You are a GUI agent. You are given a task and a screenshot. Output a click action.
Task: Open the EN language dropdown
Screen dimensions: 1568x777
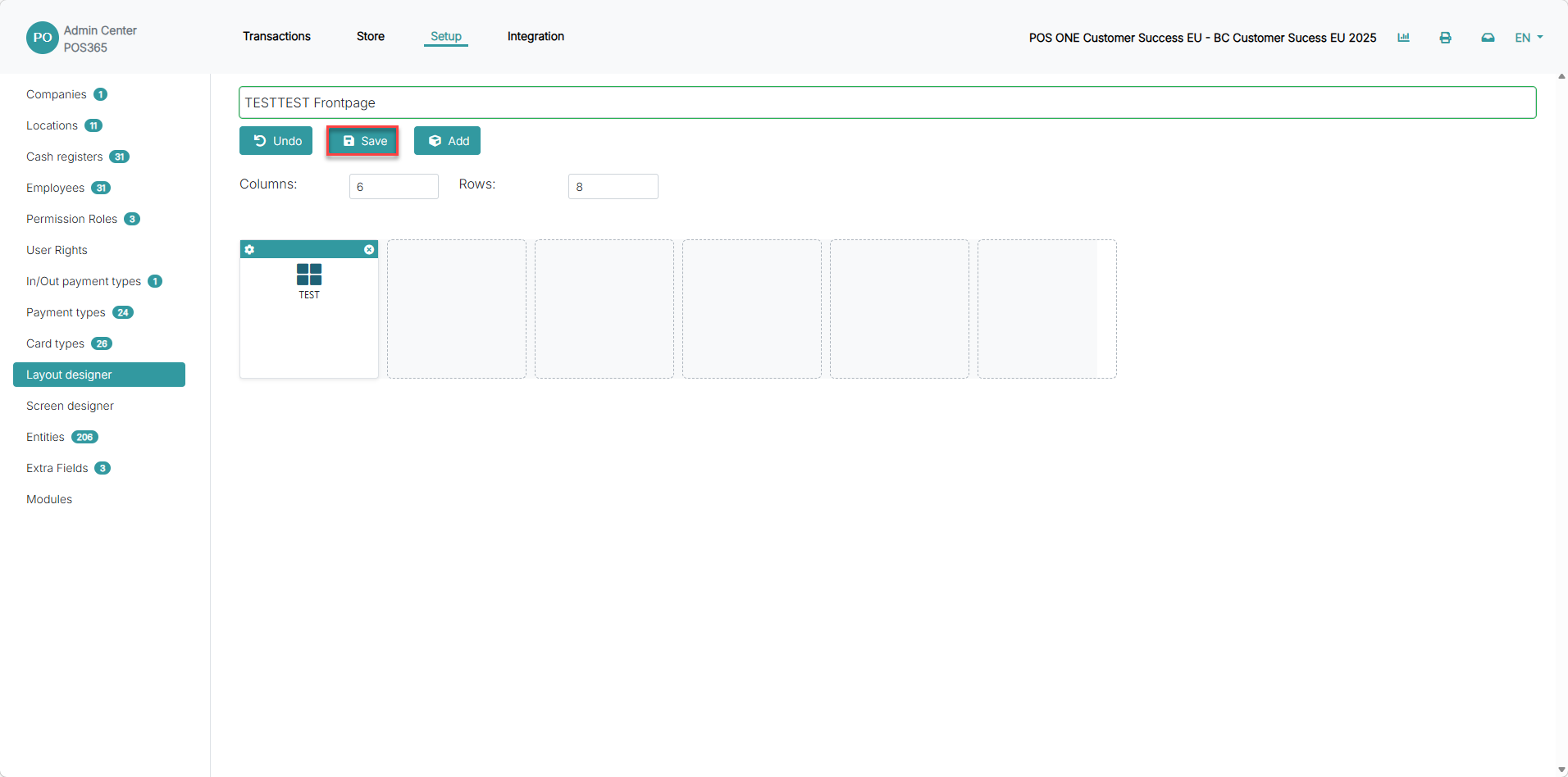pos(1529,38)
